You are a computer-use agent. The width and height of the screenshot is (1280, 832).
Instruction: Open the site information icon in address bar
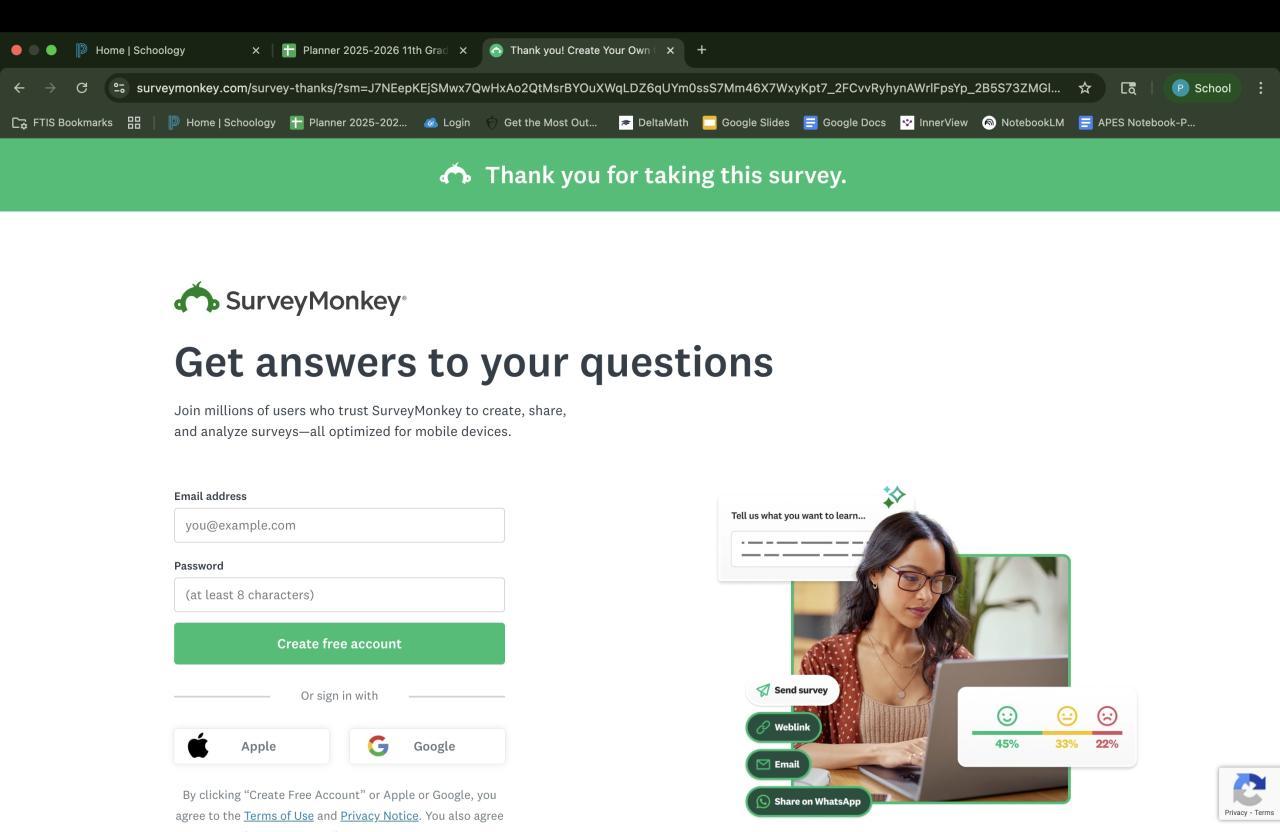pyautogui.click(x=119, y=88)
